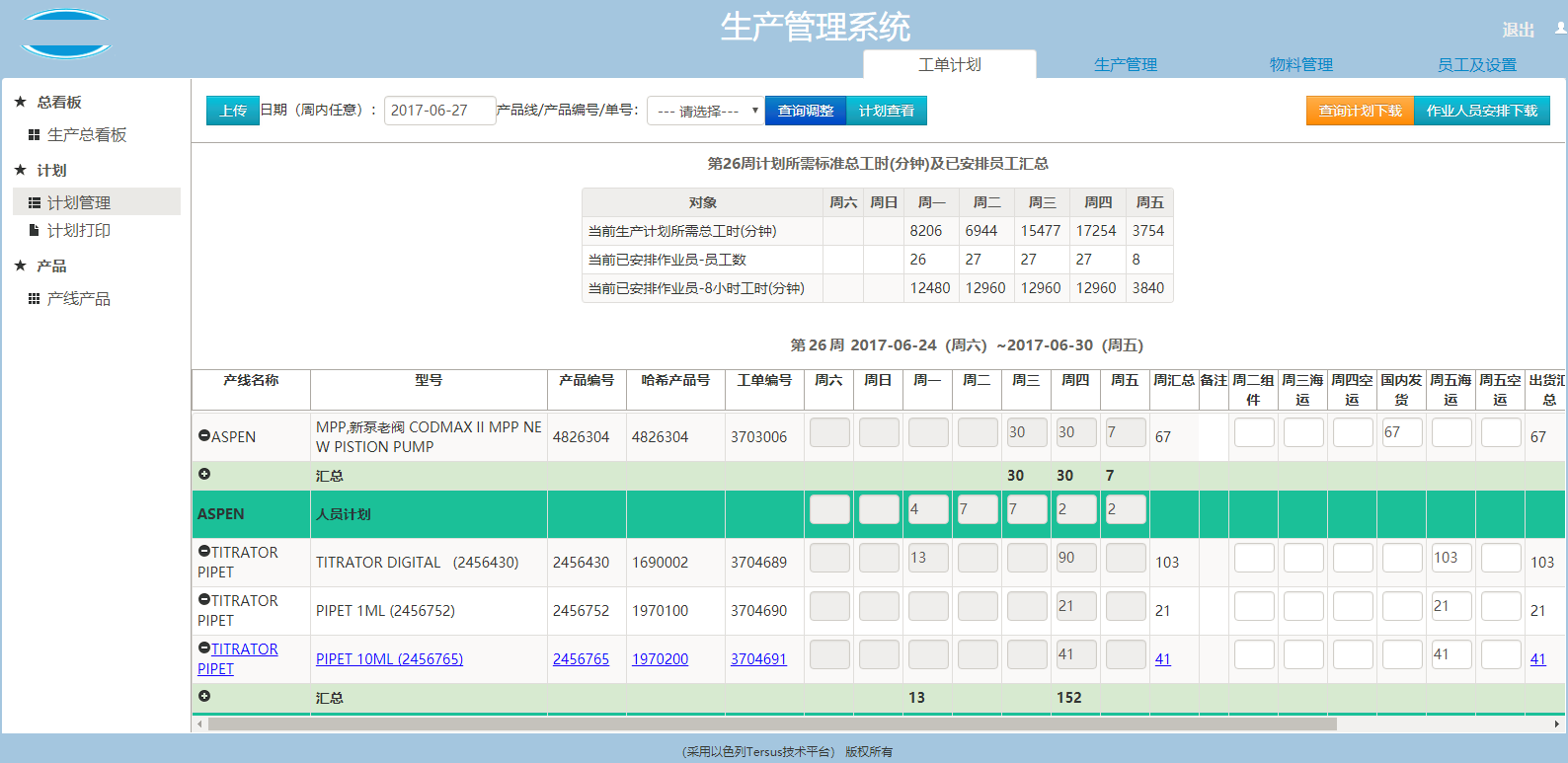Click the TITRATOR DIGITAL 周四 field showing 90
The width and height of the screenshot is (1568, 763).
pos(1076,558)
